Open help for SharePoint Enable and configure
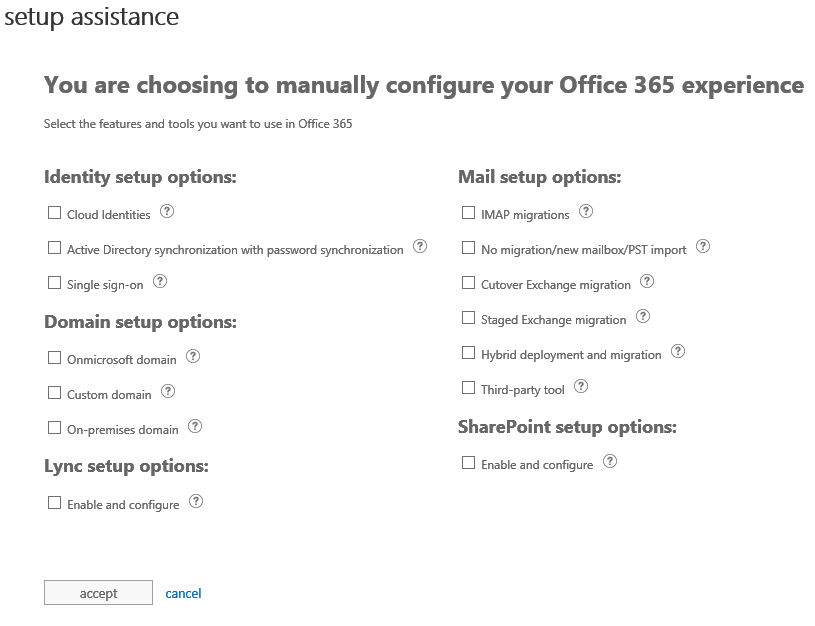The height and width of the screenshot is (626, 815). coord(610,462)
